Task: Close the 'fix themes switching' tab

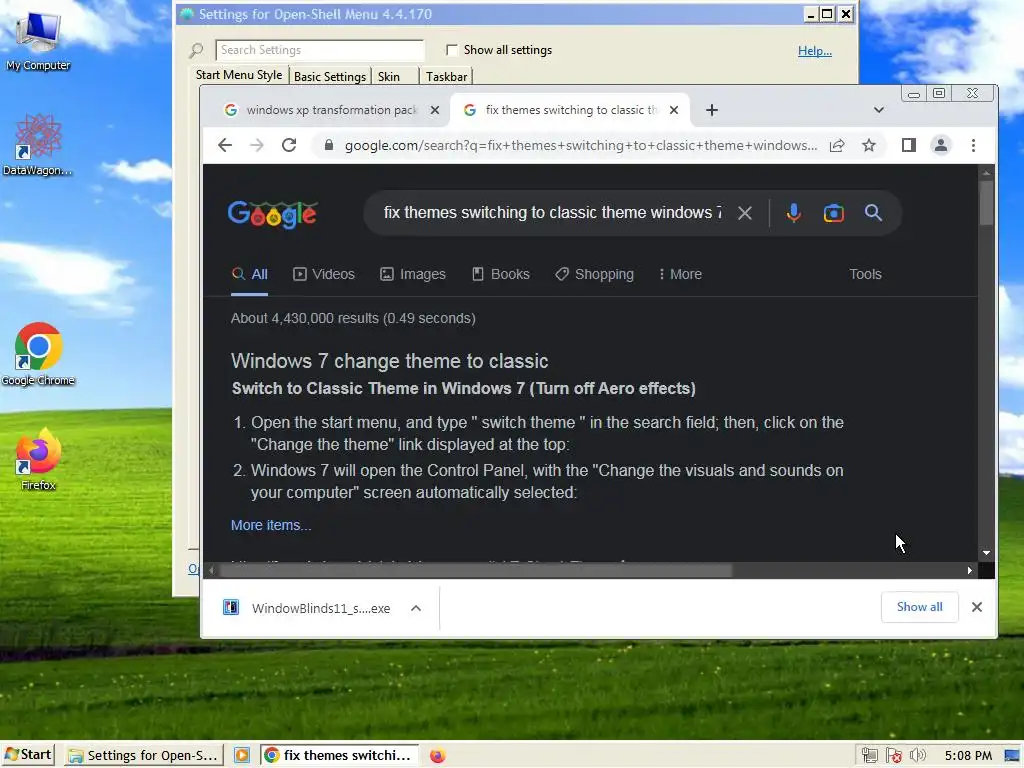Action: coord(674,110)
